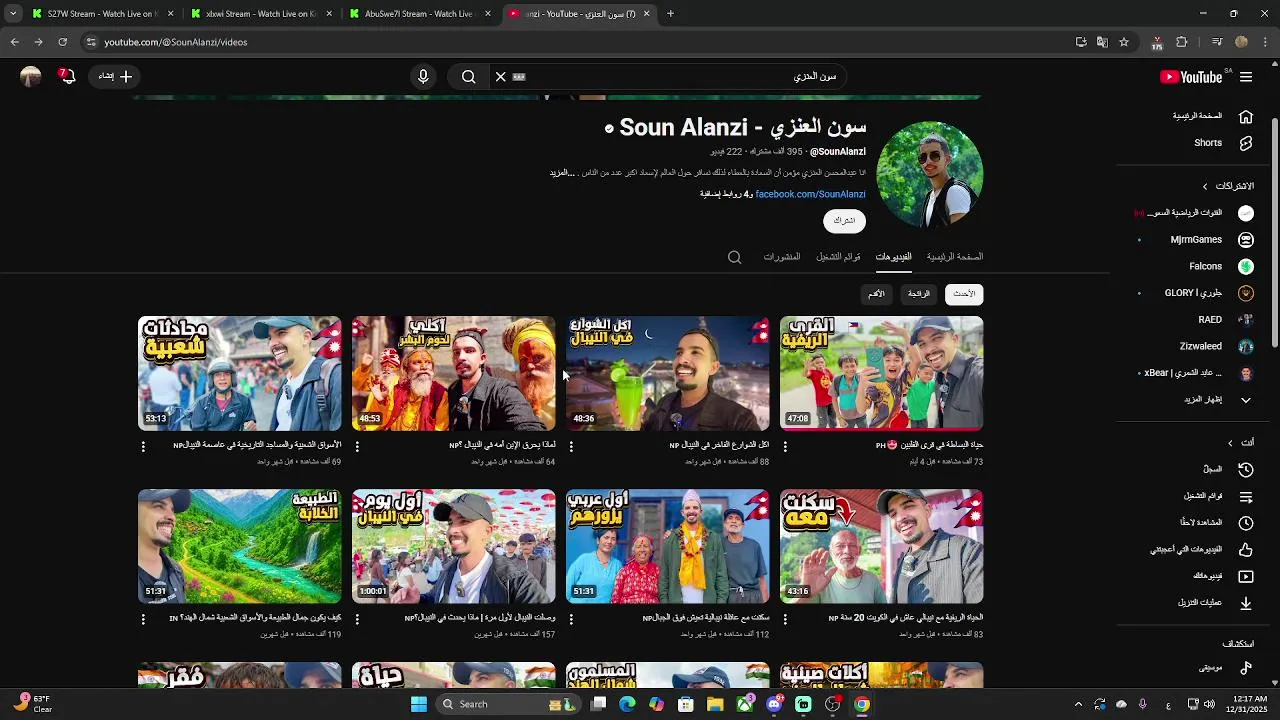Viewport: 1280px width, 720px height.
Task: Open options menu for the 48:36 video
Action: tap(571, 447)
